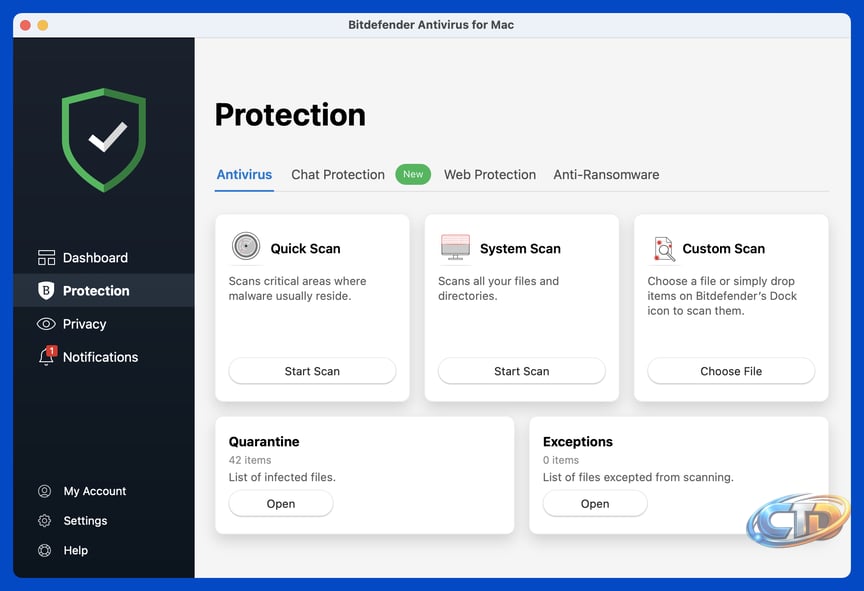Click the Protection page heading

point(290,115)
